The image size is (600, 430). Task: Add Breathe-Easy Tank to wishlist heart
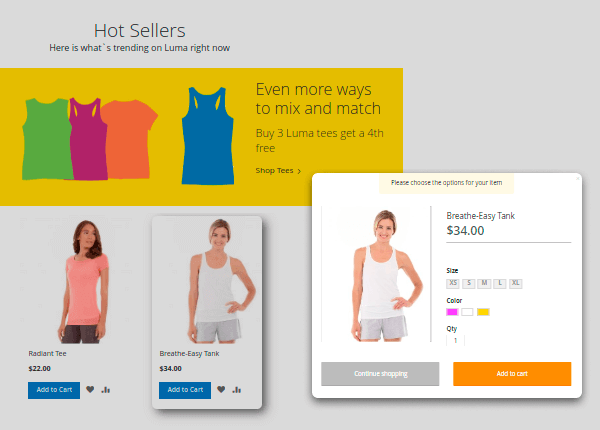pyautogui.click(x=221, y=389)
